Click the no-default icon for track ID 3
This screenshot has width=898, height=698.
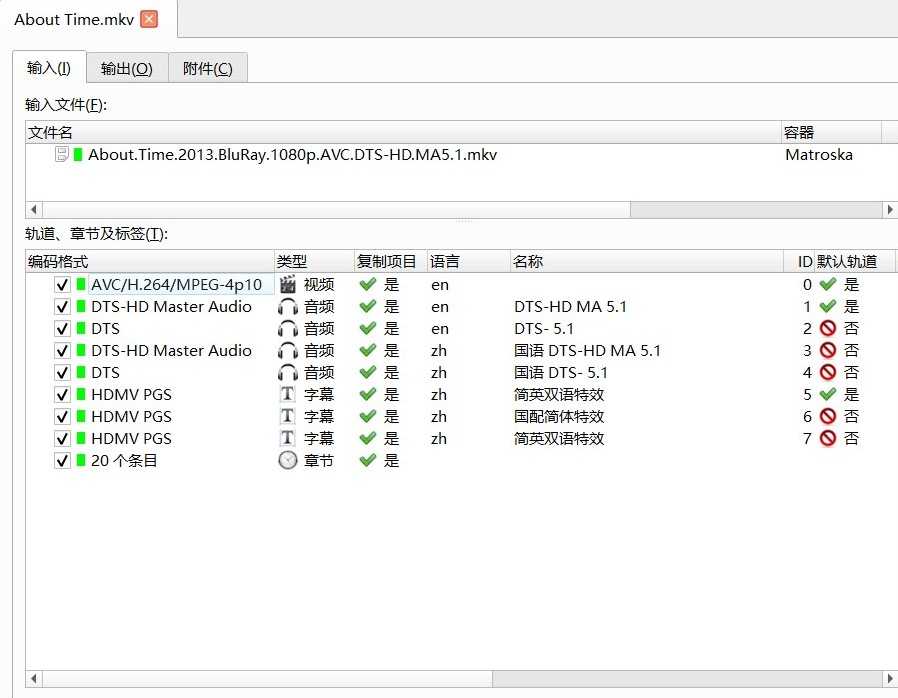828,350
